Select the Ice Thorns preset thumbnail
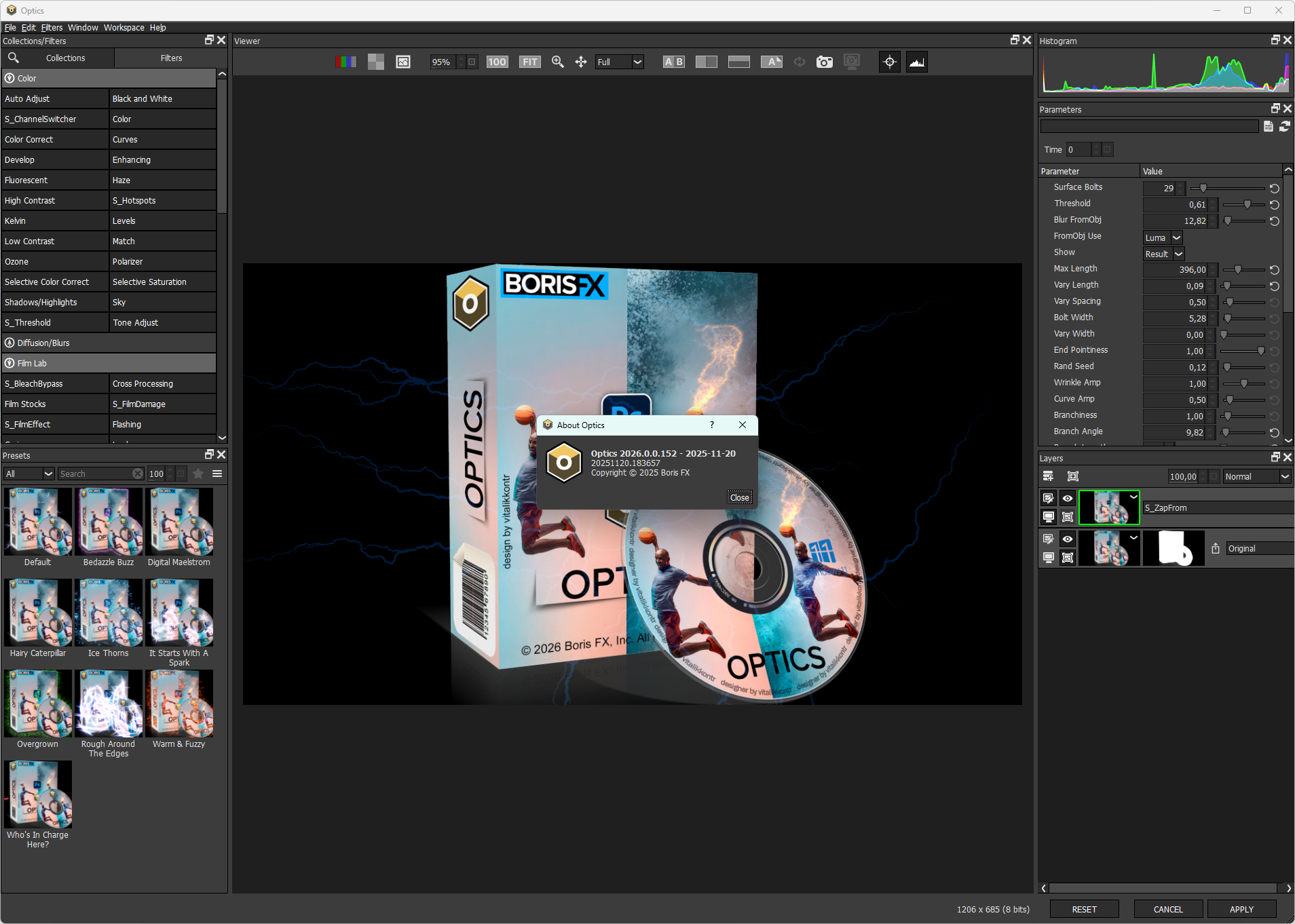1295x924 pixels. coord(109,612)
